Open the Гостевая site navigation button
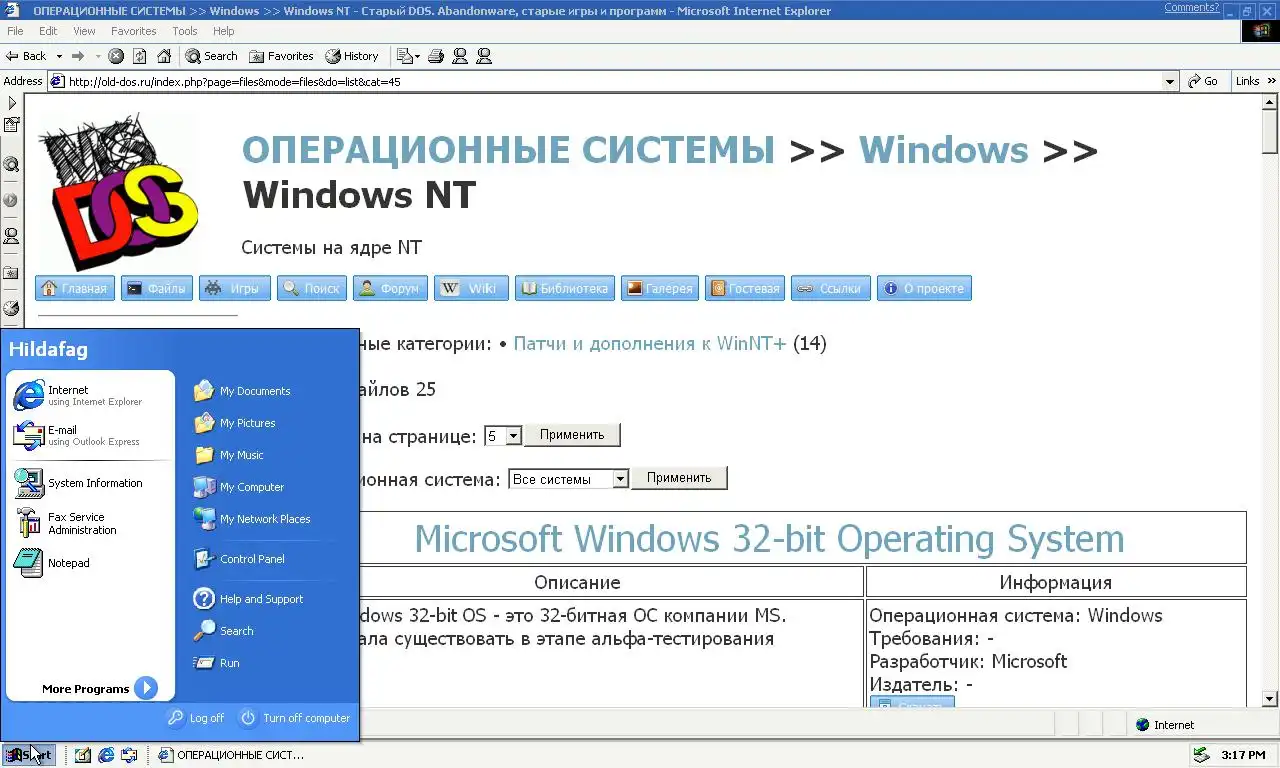Screen dimensions: 1280x768 [745, 288]
